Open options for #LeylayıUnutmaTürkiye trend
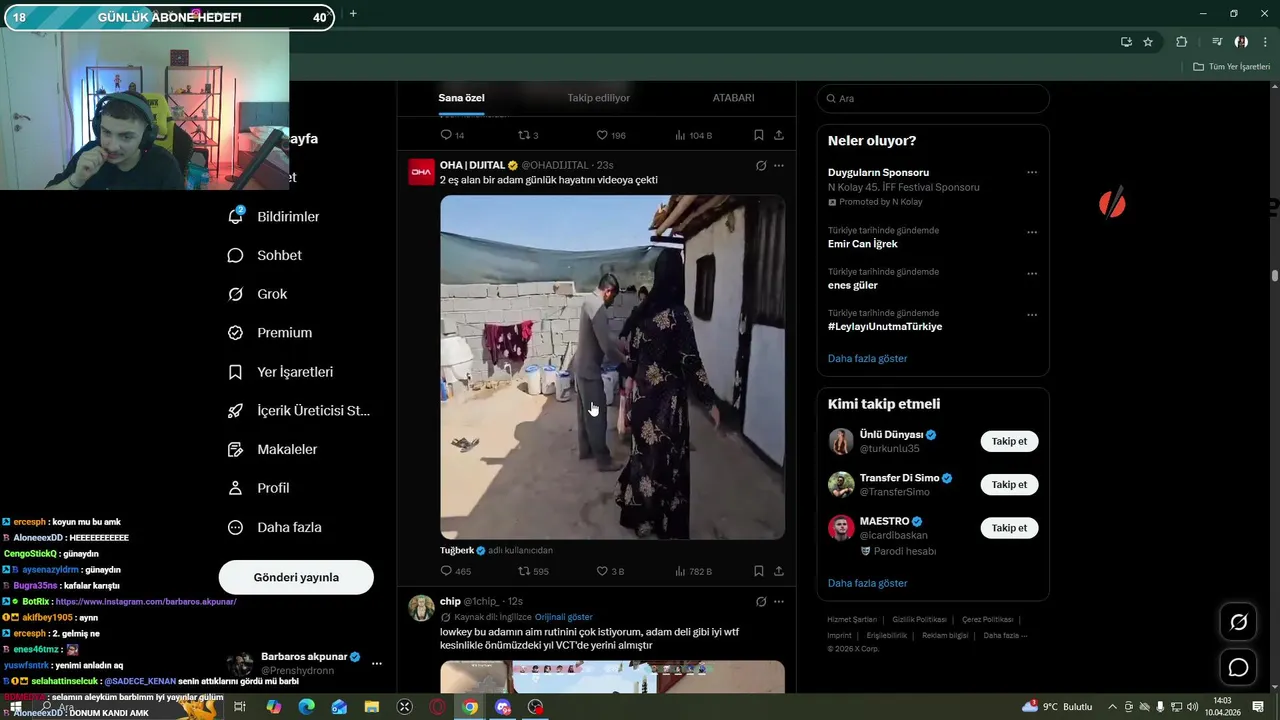1280x720 pixels. click(1032, 314)
